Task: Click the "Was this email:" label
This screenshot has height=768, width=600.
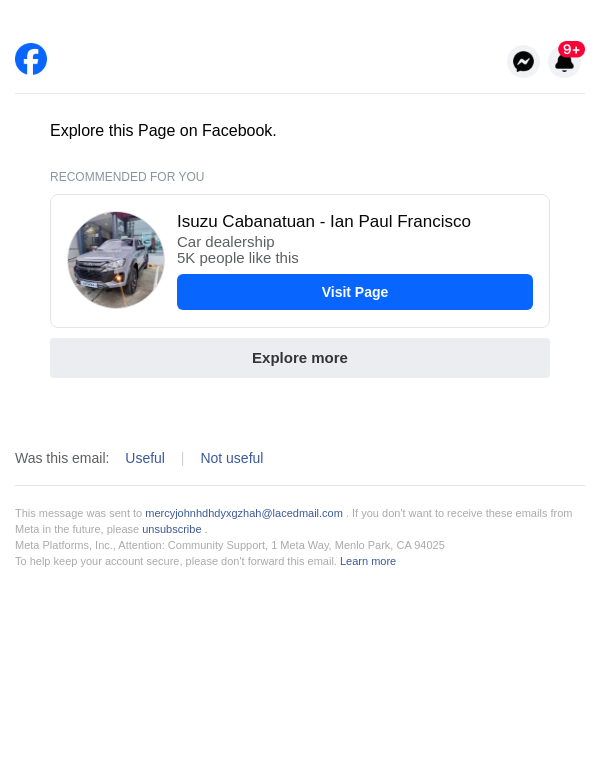Action: click(x=62, y=458)
